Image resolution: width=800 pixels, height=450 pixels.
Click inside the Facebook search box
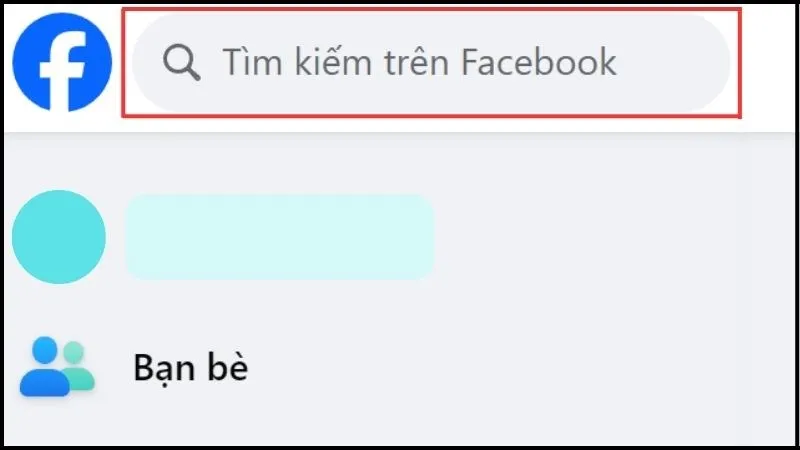coord(431,63)
